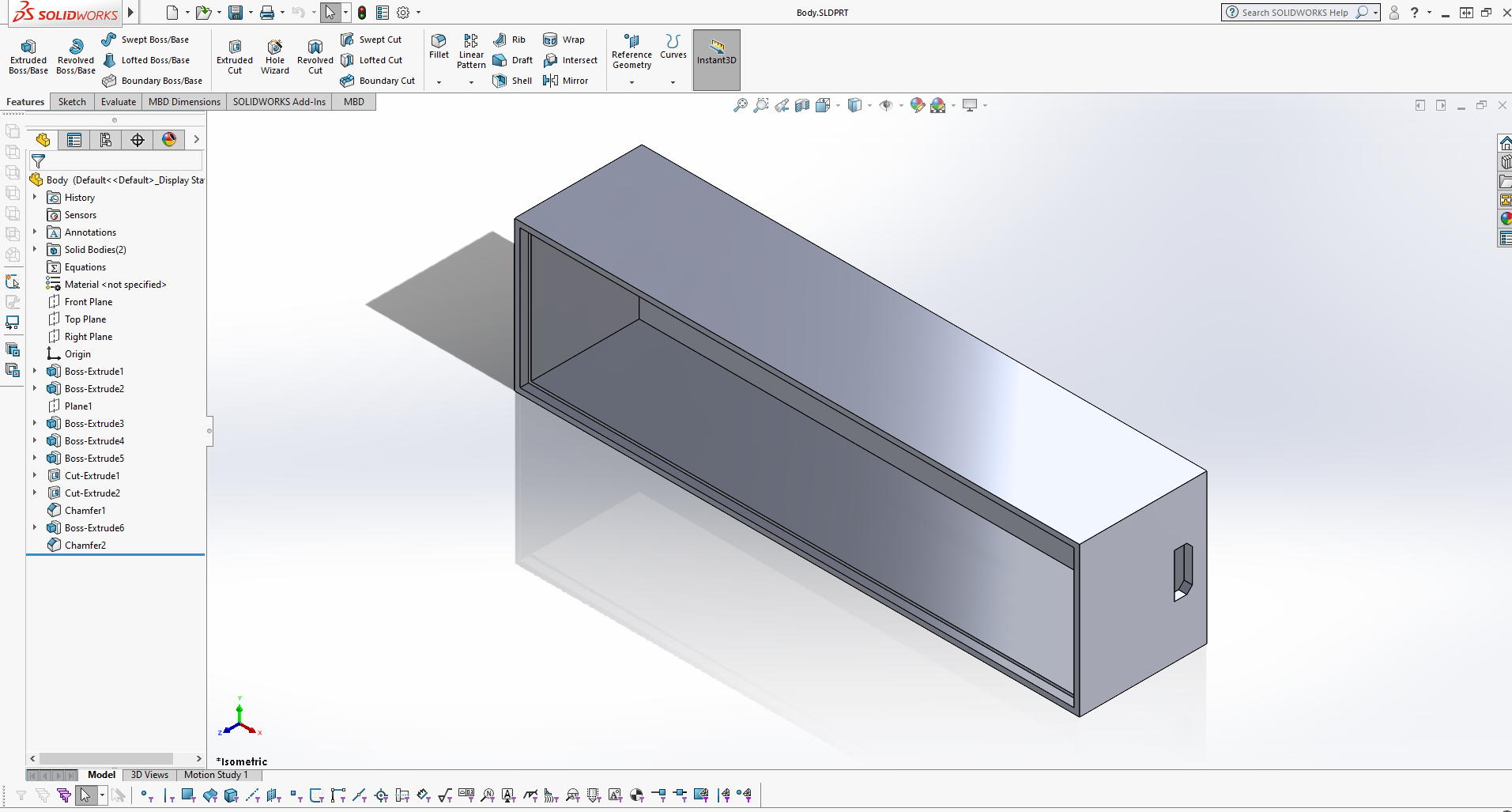
Task: Click the SOLIDWORKS Help question mark button
Action: point(1415,12)
